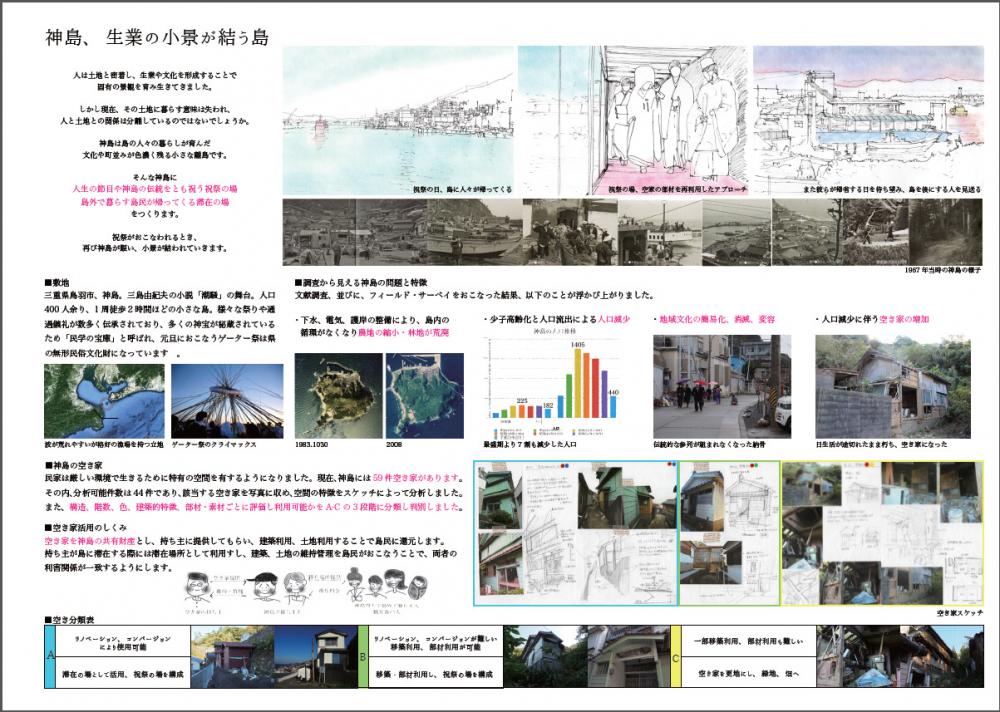Click the blue category A label
Screen dimensions: 1000x712
coord(50,656)
